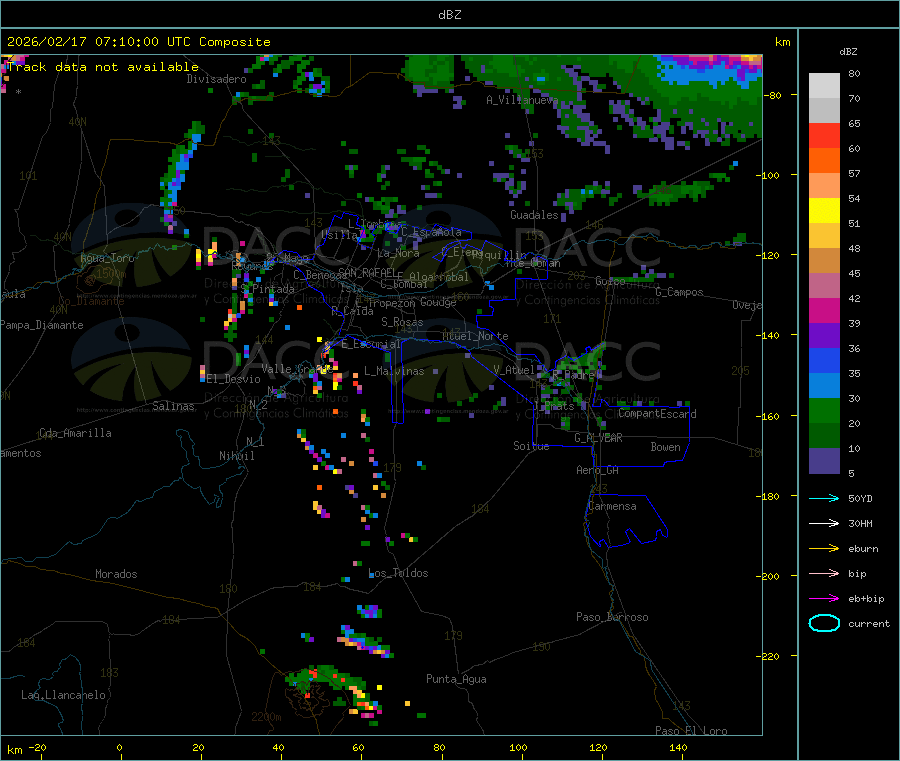Click the 'dBZ' heading above the color scale
This screenshot has width=900, height=761.
(848, 52)
